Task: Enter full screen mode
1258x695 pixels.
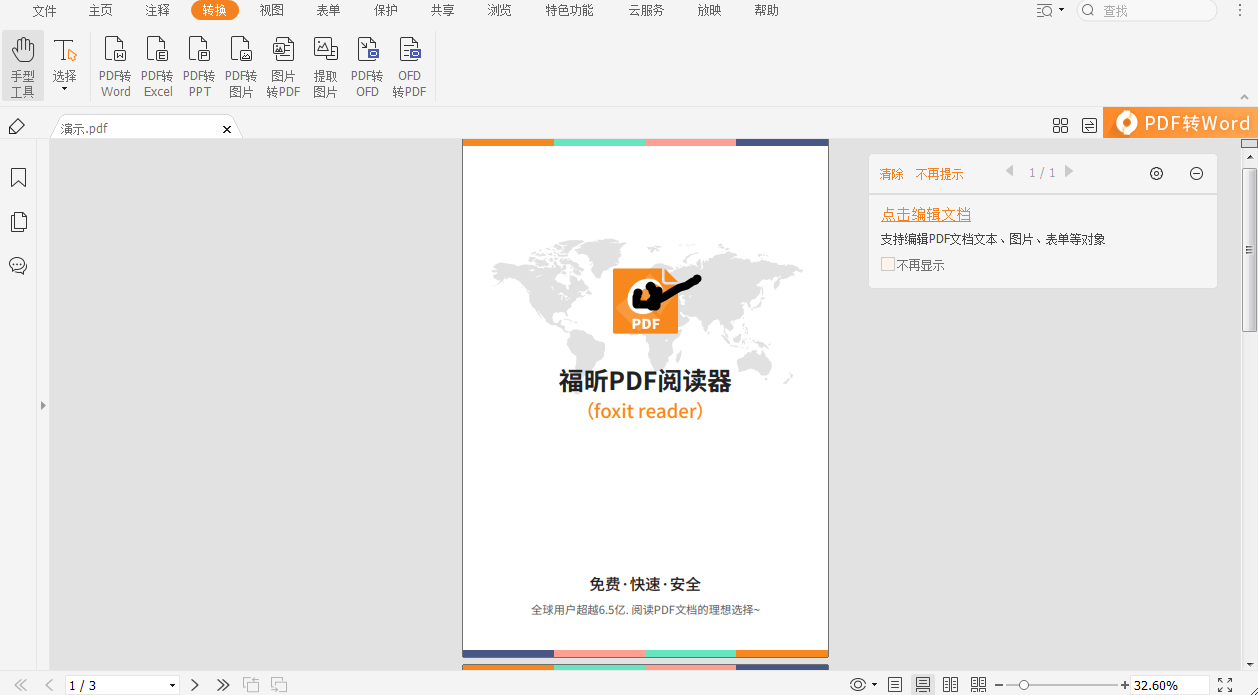Action: (x=1225, y=685)
